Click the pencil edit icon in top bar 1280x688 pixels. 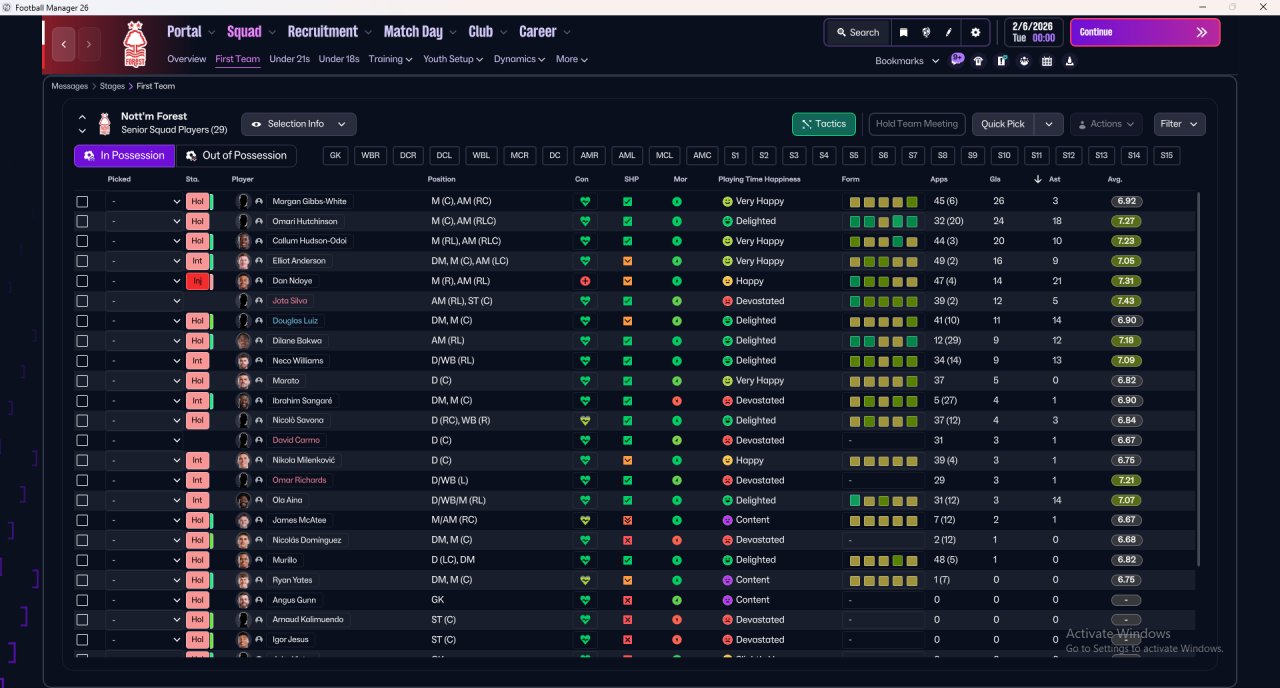click(949, 32)
